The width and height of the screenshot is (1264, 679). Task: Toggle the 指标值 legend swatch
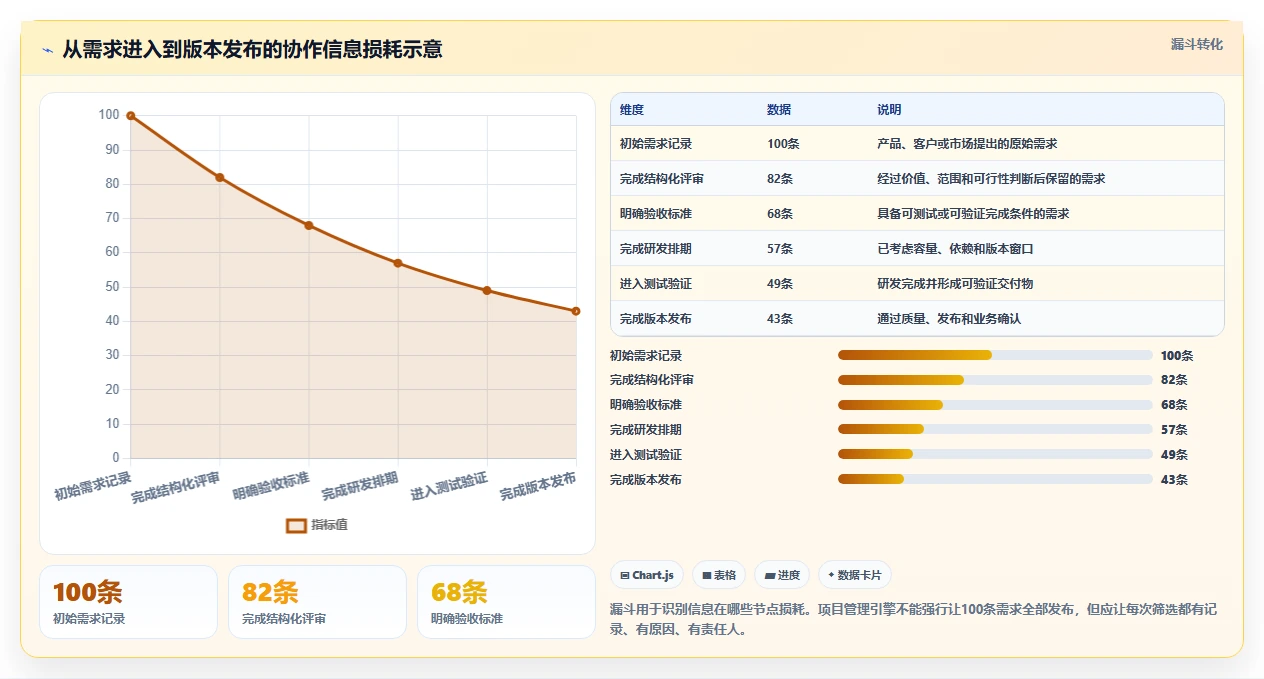coord(296,525)
